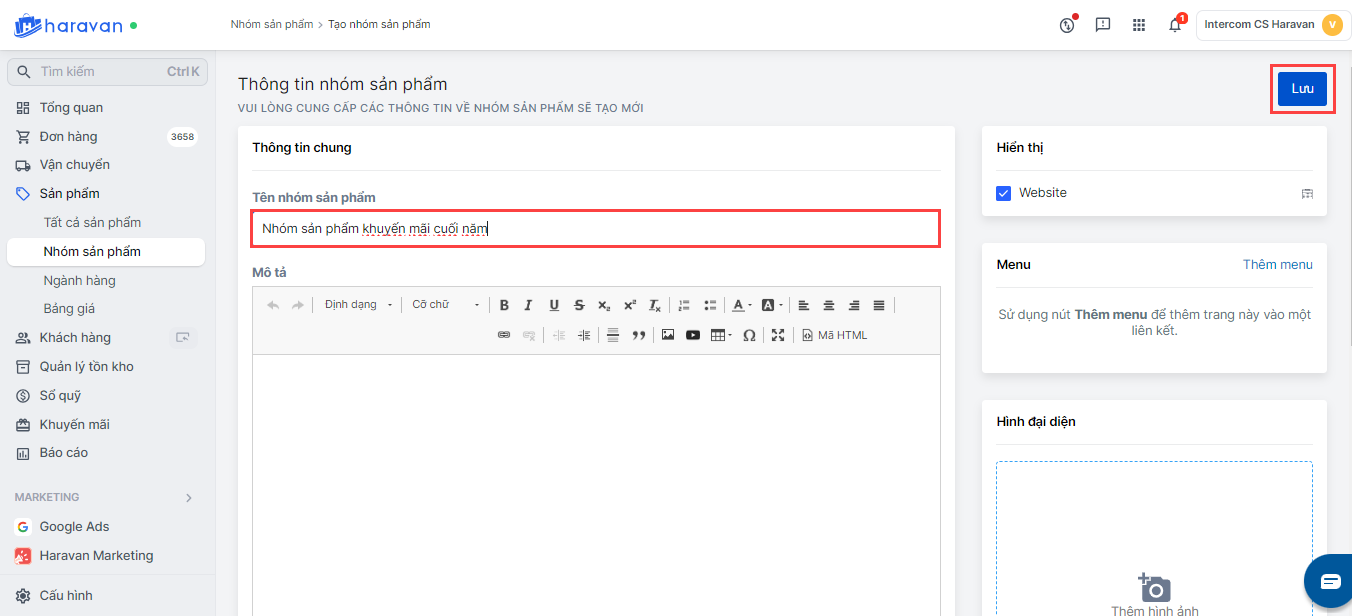
Task: Toggle italic formatting in the editor
Action: tap(529, 305)
